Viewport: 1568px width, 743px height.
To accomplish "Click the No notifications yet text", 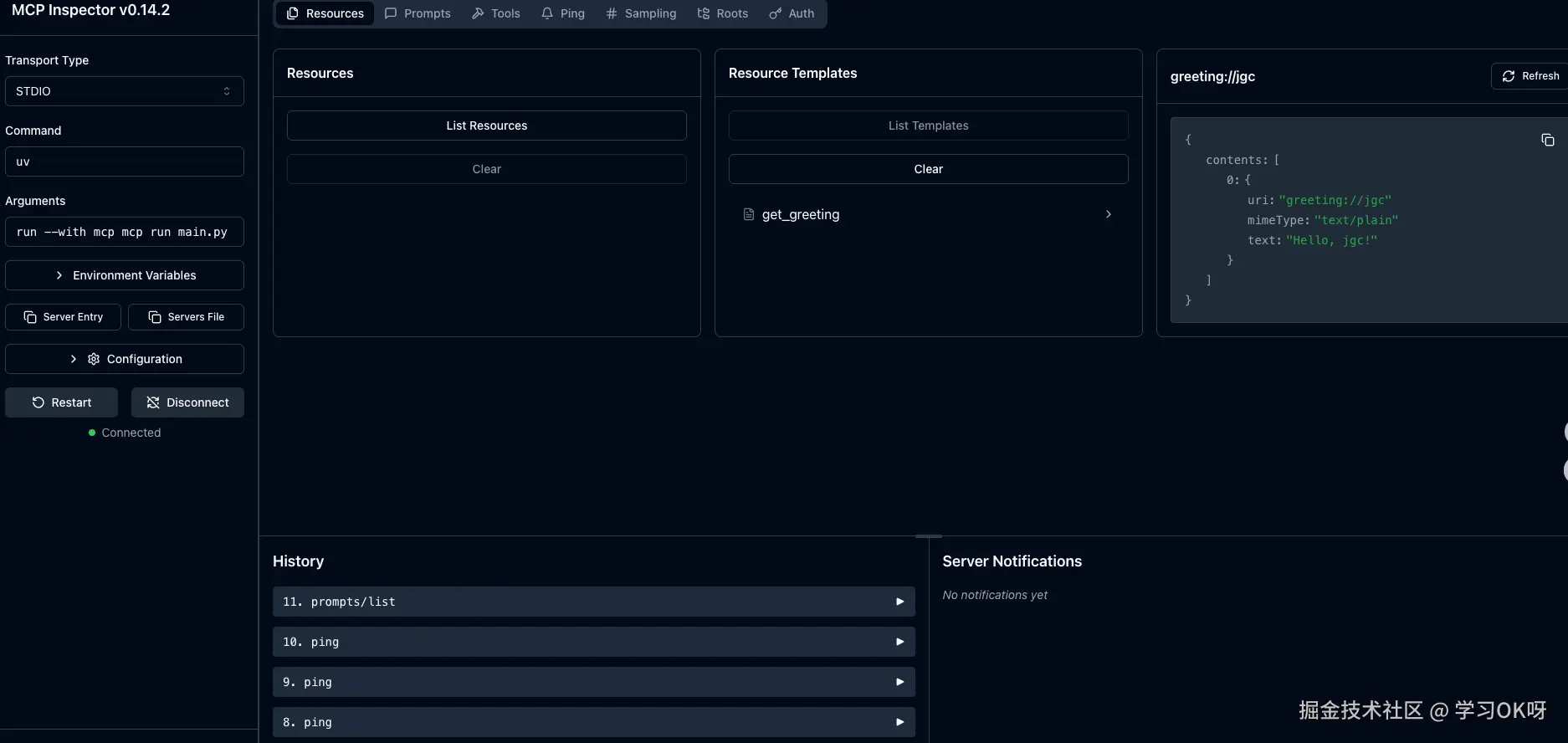I will coord(995,595).
